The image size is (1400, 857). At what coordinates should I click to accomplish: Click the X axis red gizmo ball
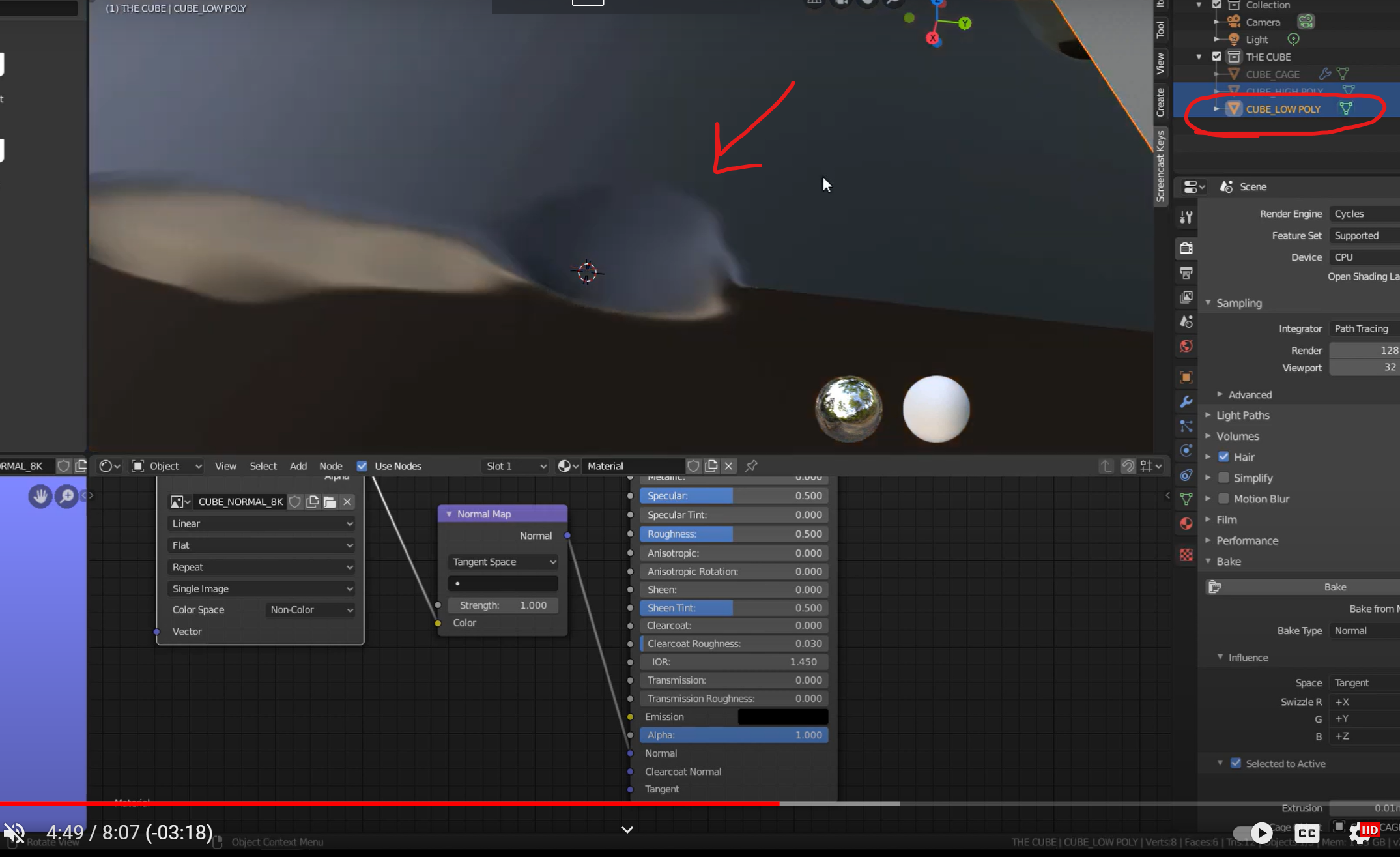coord(933,38)
